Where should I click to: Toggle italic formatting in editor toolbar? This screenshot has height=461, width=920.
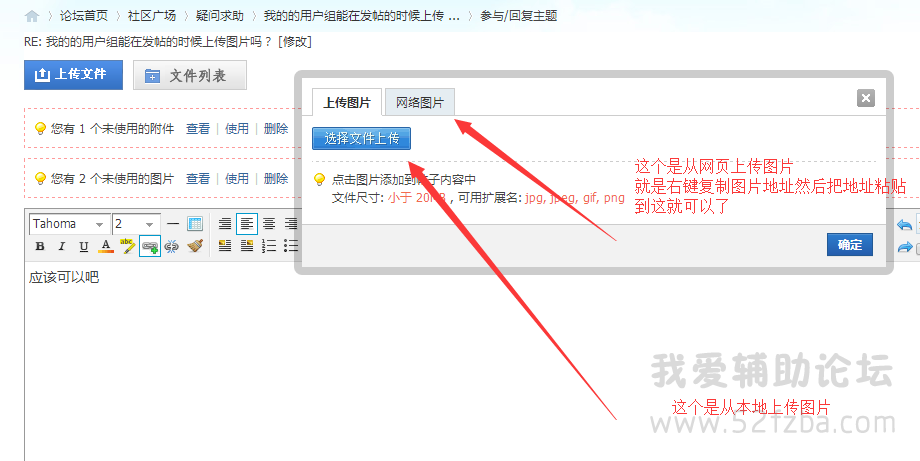(x=62, y=246)
